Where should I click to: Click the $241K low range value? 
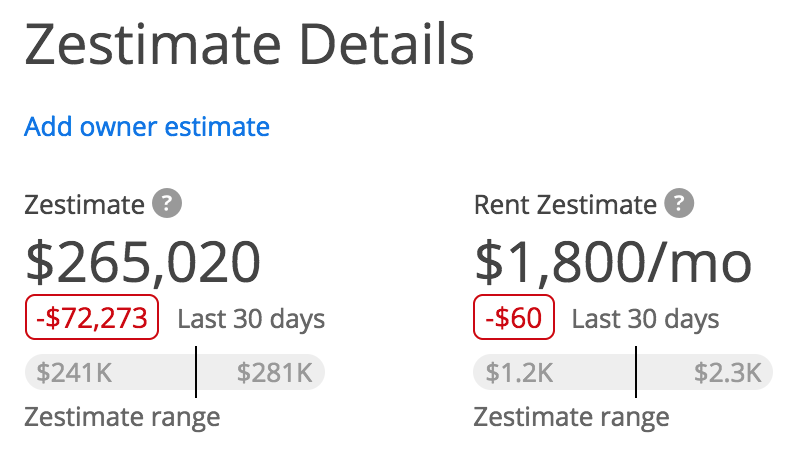[74, 373]
